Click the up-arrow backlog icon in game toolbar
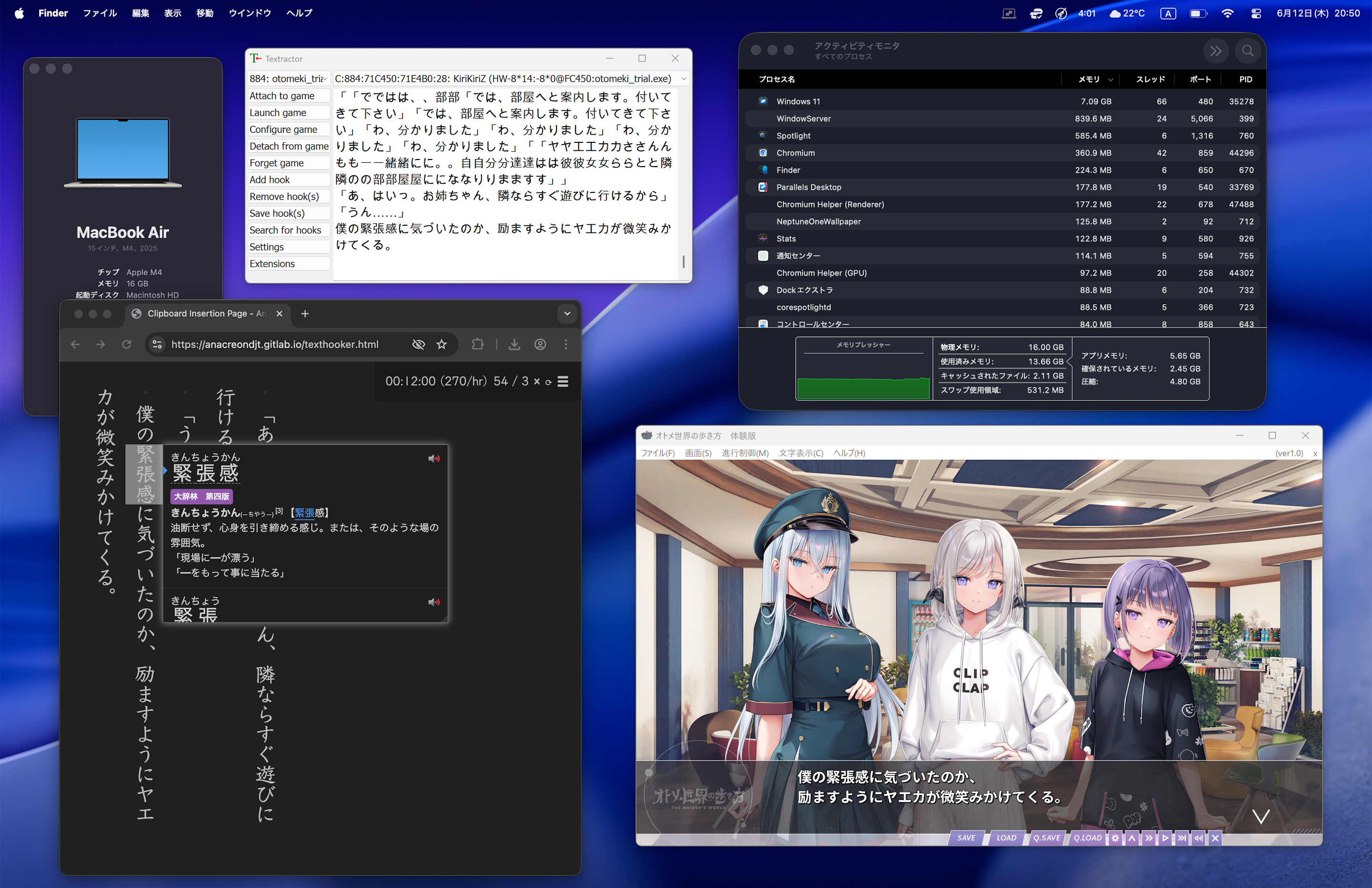 click(1131, 838)
